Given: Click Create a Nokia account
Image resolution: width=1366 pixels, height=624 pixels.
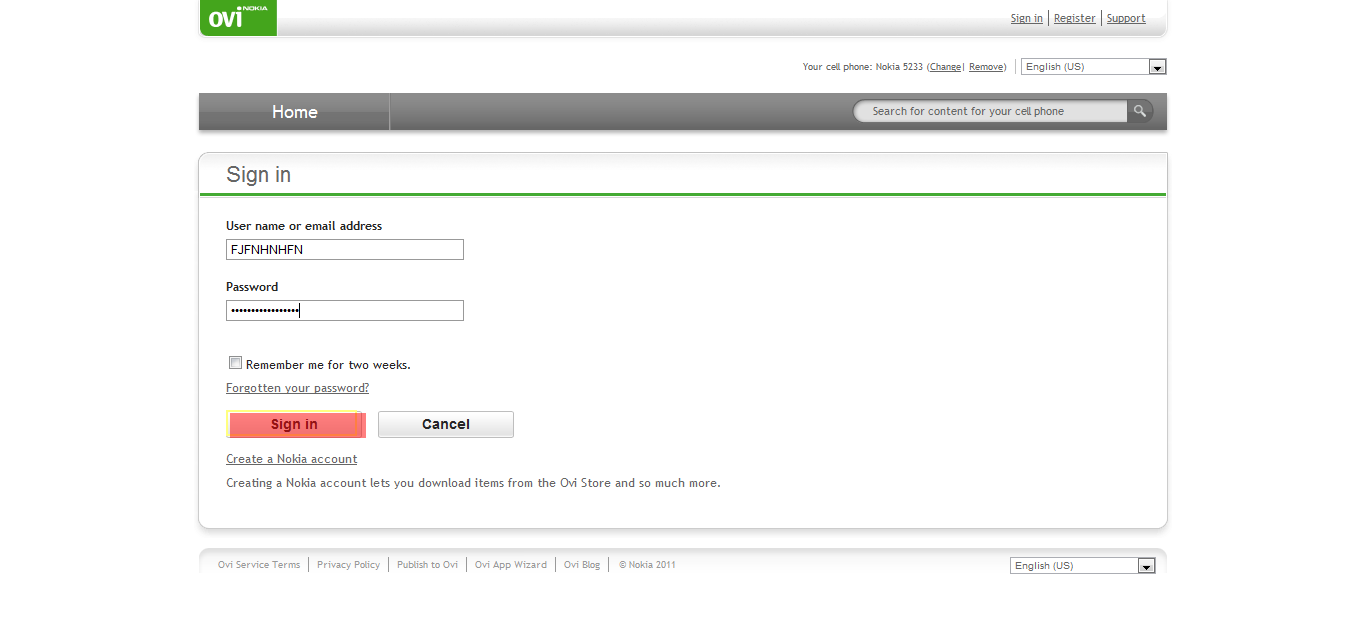Looking at the screenshot, I should point(291,458).
